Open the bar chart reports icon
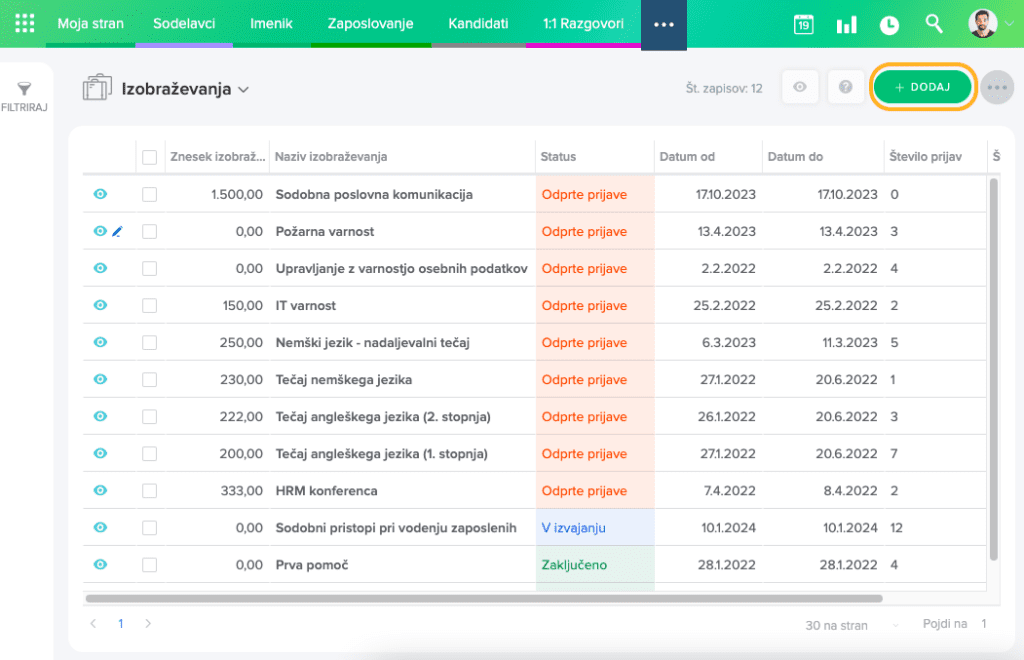 click(x=846, y=25)
